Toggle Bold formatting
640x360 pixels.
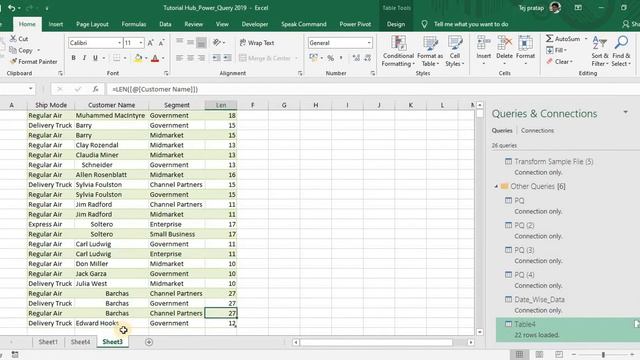coord(73,58)
